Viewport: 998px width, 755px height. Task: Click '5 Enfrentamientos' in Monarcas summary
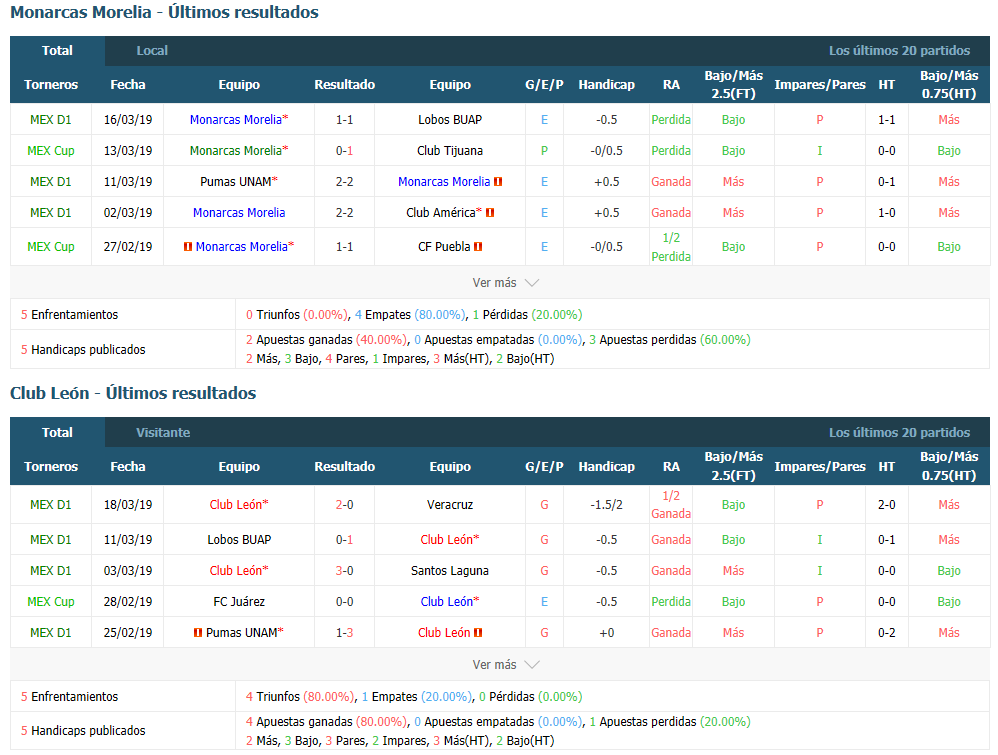click(x=69, y=314)
